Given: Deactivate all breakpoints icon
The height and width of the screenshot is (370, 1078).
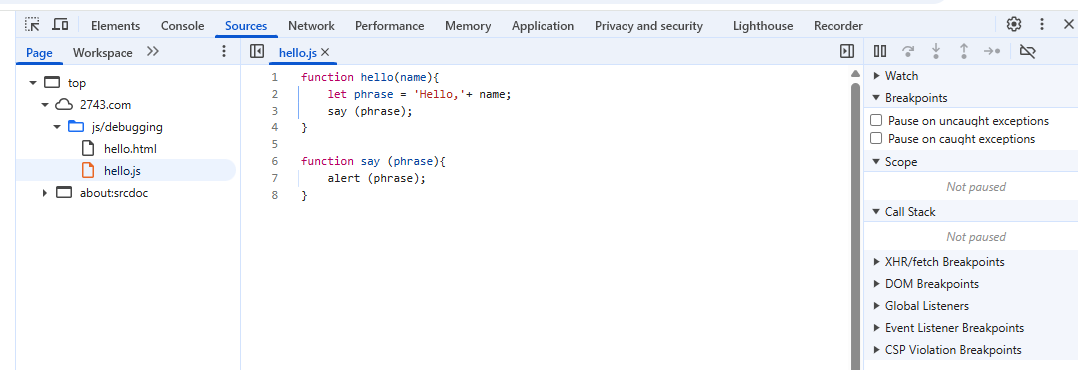Looking at the screenshot, I should (x=1027, y=52).
